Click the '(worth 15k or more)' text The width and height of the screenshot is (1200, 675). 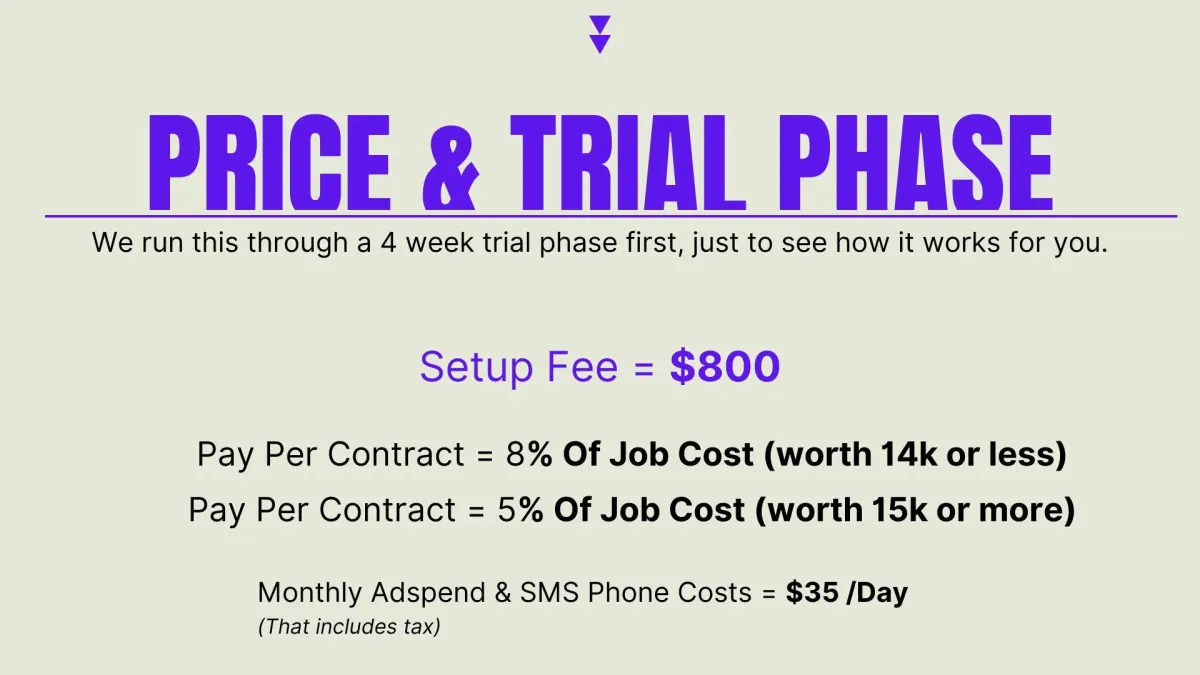coord(915,510)
